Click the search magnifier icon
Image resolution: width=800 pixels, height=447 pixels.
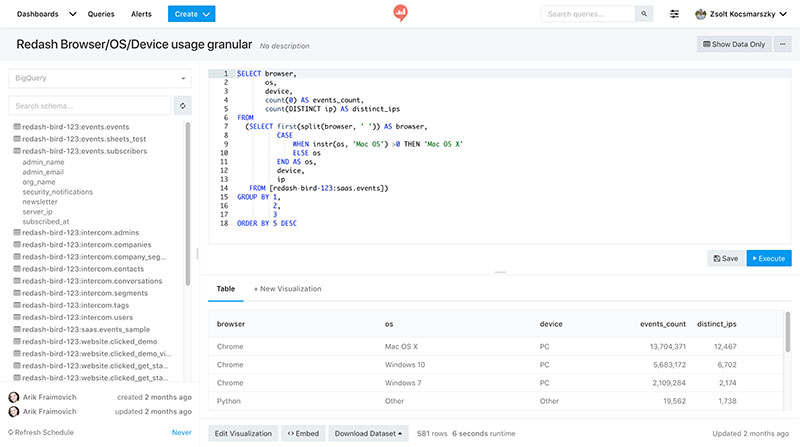[x=645, y=14]
